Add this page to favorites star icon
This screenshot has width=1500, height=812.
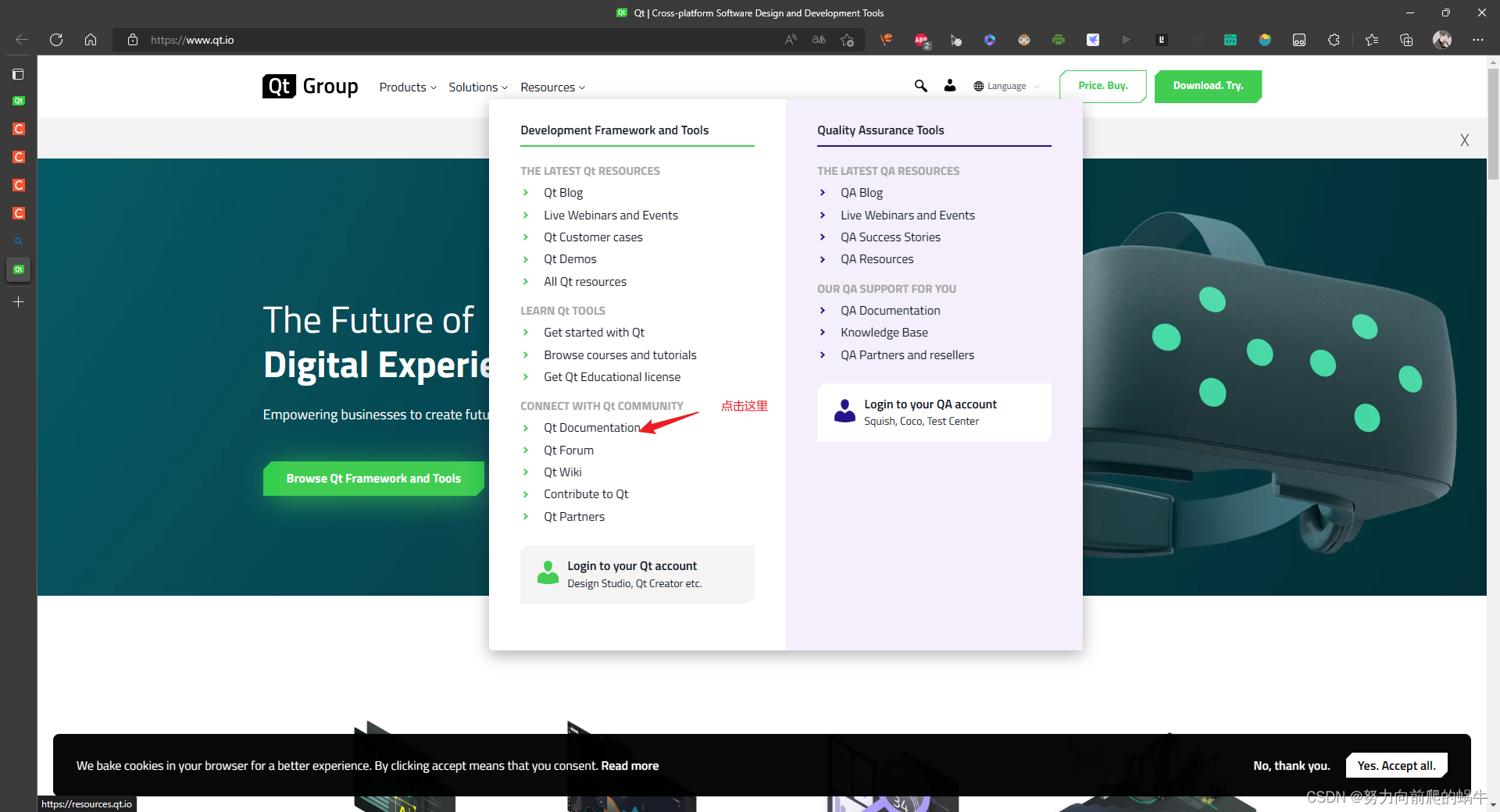pyautogui.click(x=848, y=40)
